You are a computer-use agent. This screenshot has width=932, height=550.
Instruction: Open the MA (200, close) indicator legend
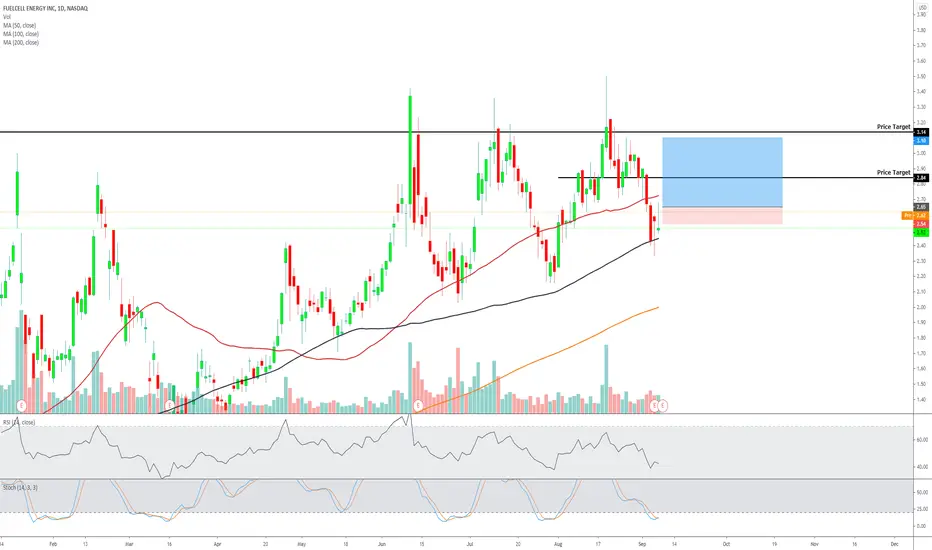tap(21, 42)
